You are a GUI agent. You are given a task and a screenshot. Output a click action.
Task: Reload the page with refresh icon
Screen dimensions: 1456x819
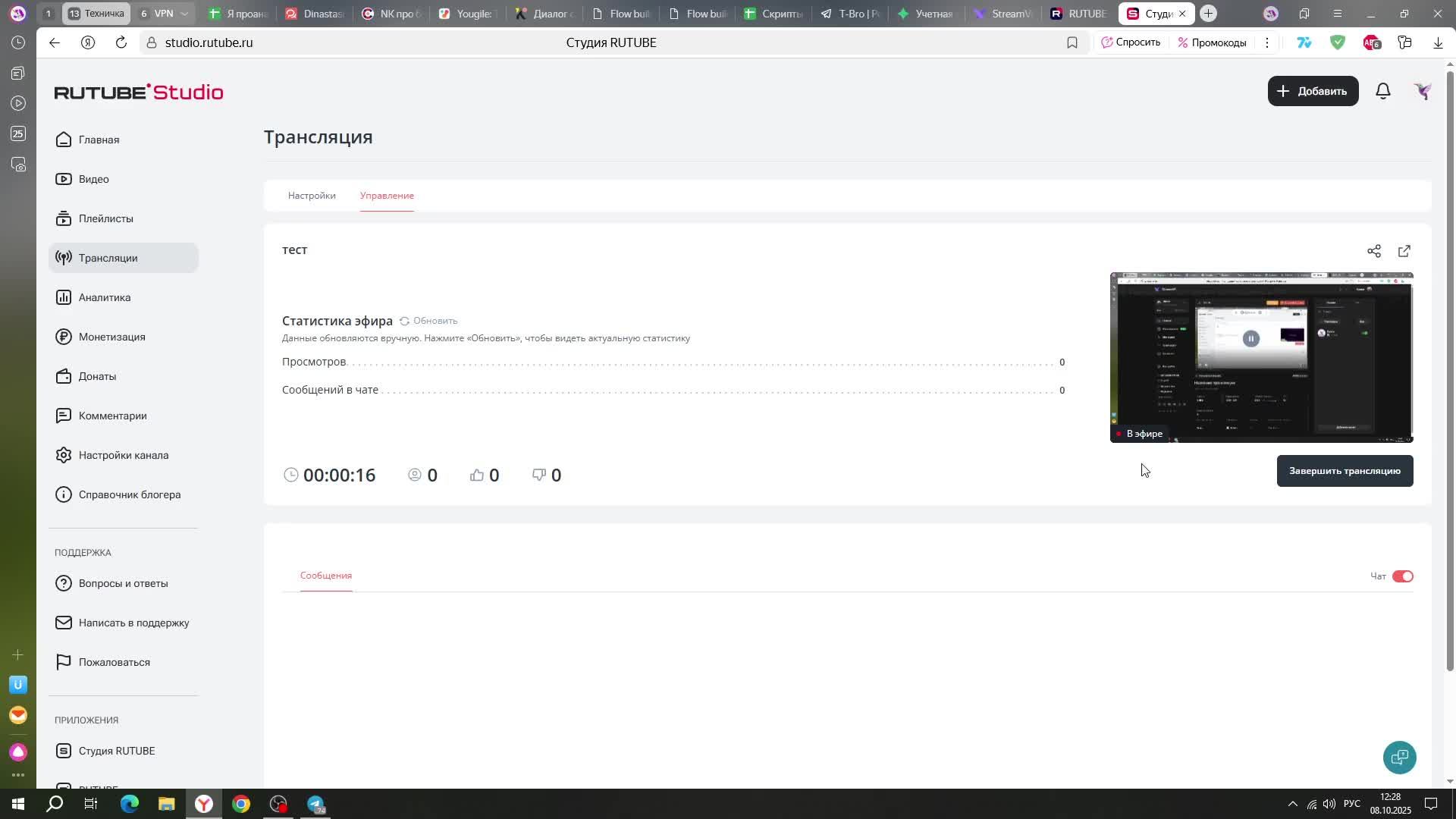click(x=121, y=42)
